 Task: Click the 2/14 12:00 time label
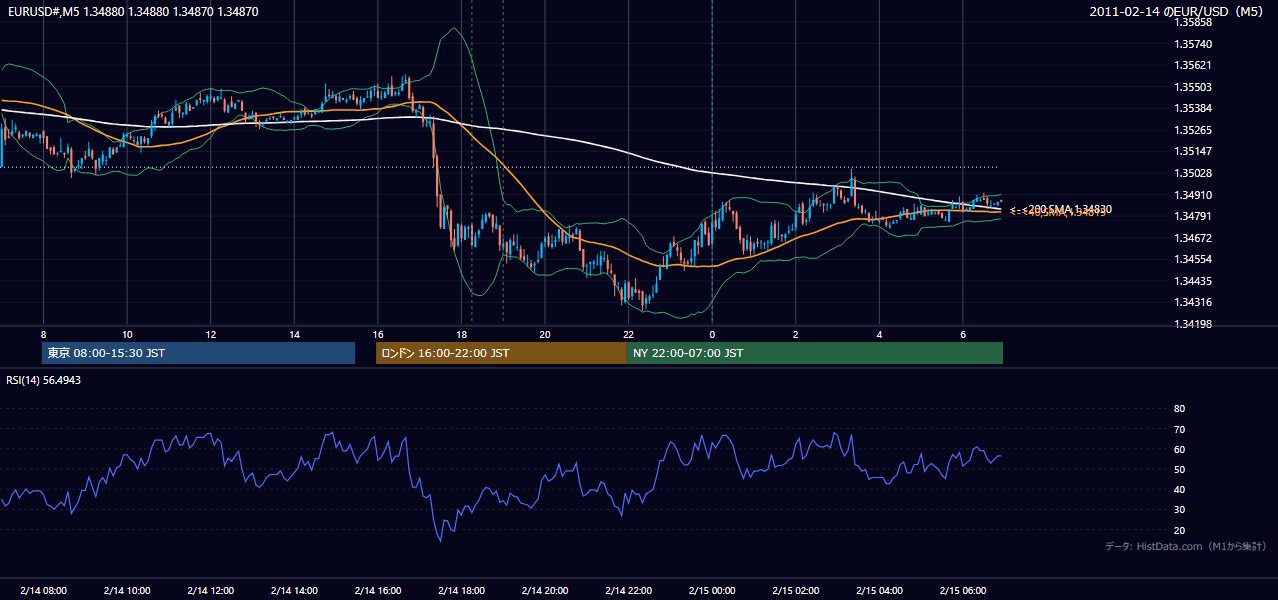(210, 591)
